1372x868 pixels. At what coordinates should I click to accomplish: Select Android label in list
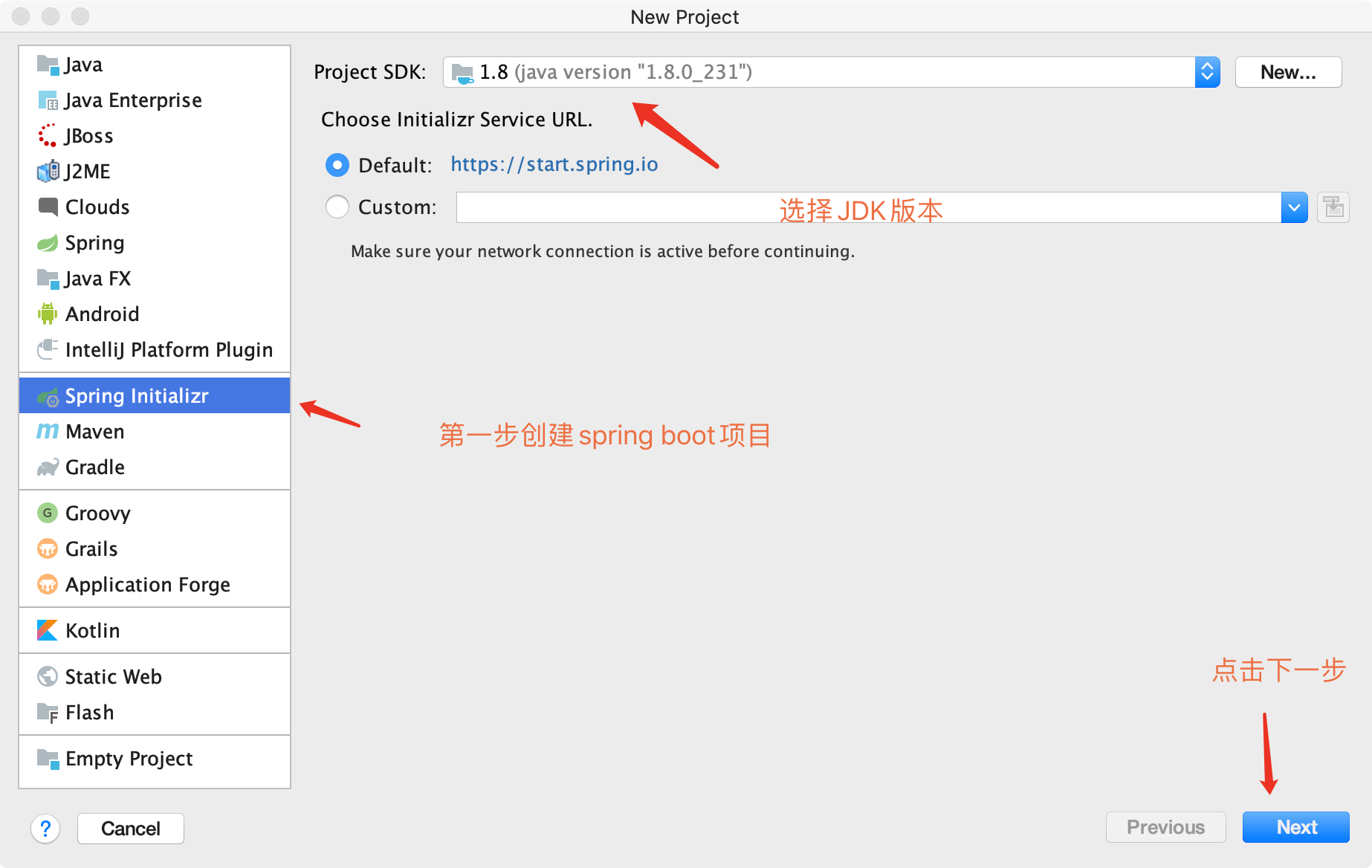102,314
